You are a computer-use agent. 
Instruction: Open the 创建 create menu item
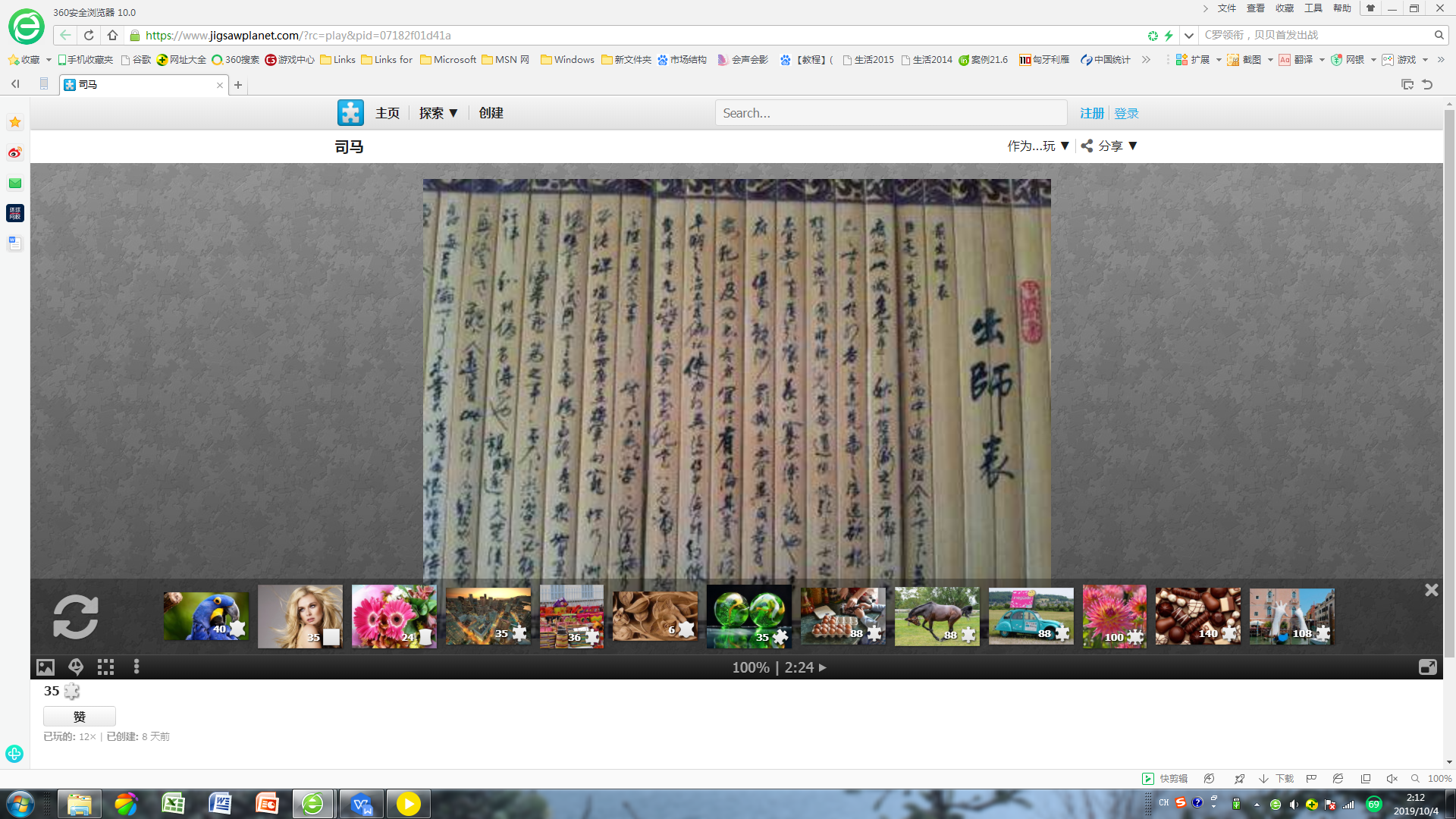coord(491,113)
